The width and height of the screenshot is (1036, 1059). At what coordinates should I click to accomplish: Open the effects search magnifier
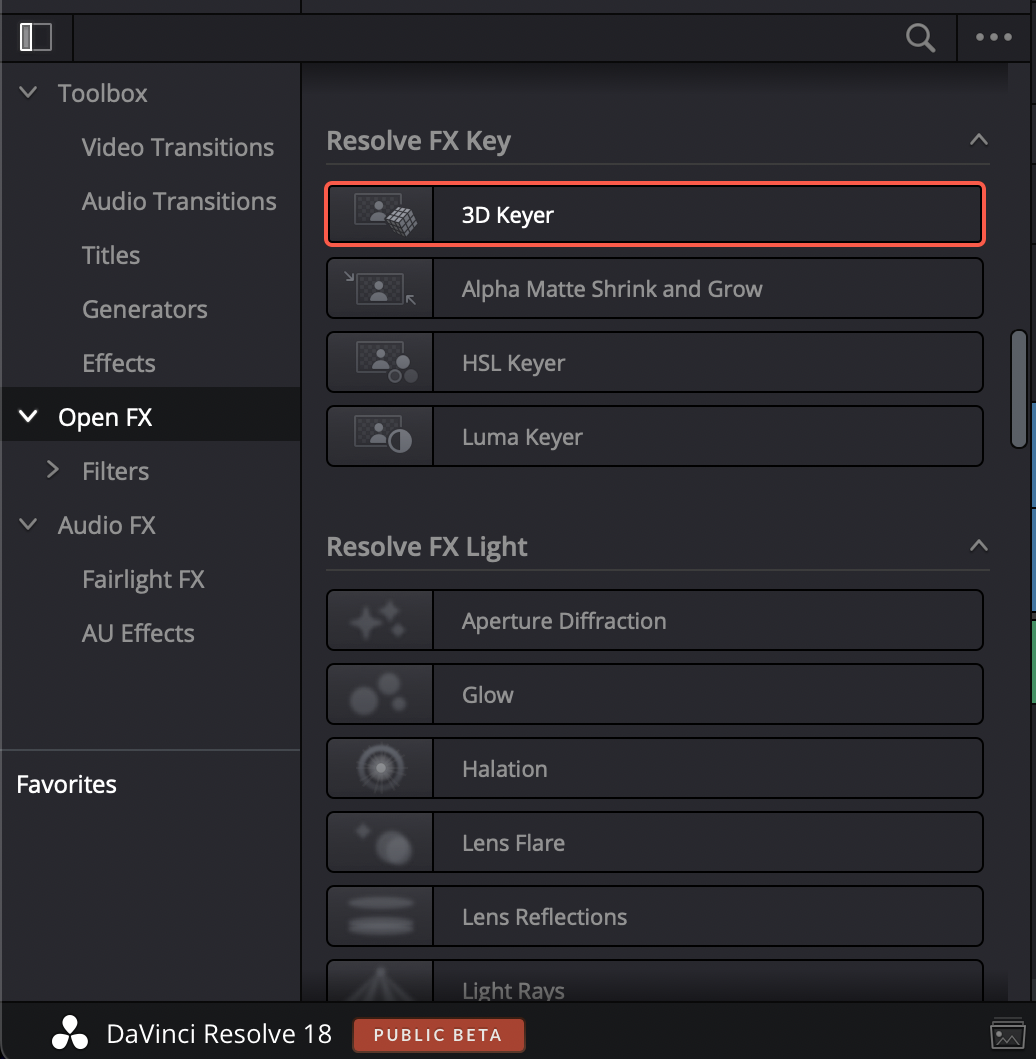920,38
